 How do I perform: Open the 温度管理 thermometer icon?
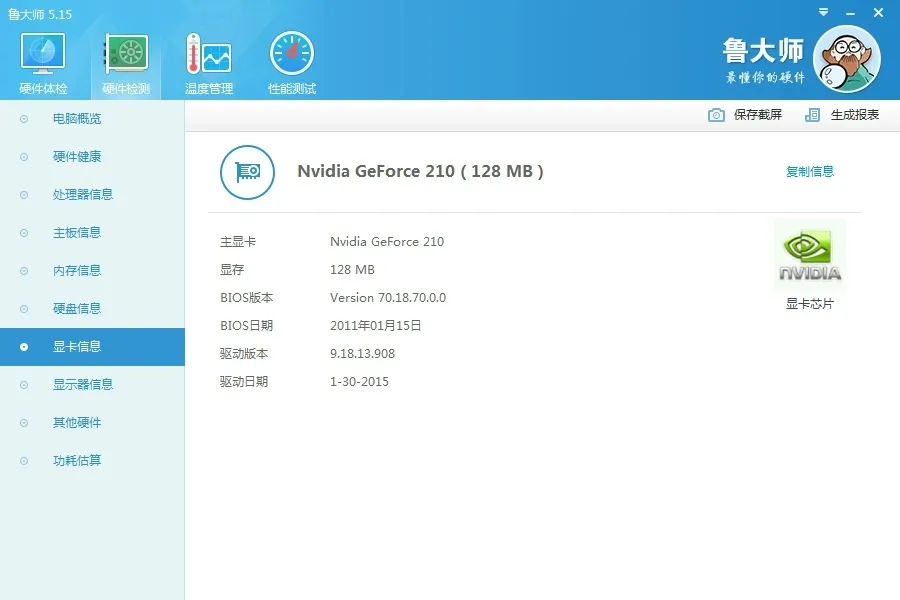208,53
